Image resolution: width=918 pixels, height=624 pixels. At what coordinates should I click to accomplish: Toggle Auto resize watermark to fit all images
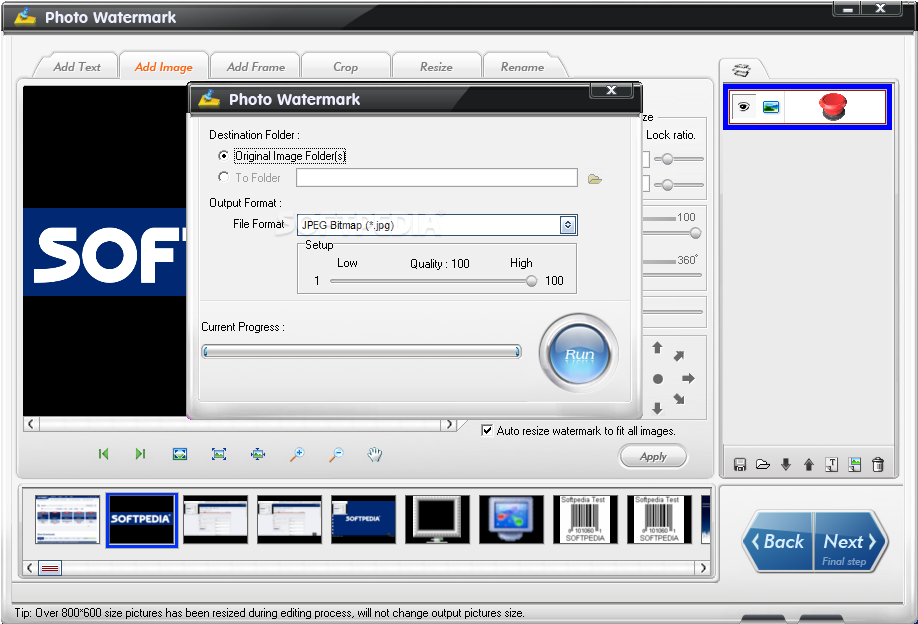point(487,430)
